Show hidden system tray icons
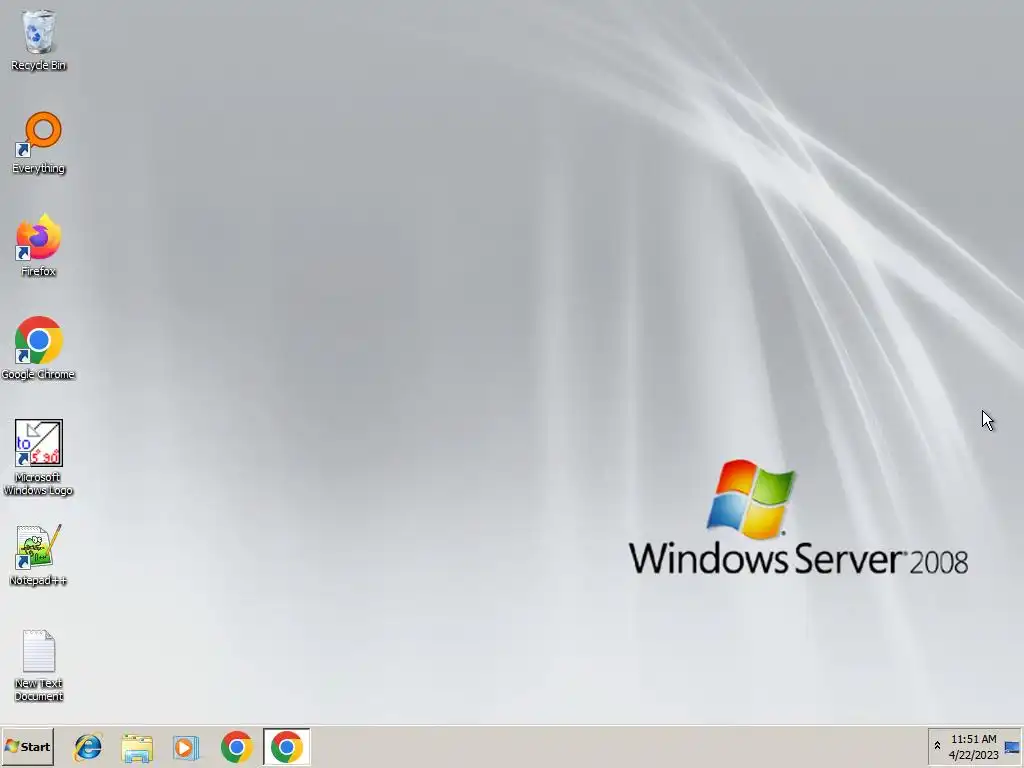Image resolution: width=1024 pixels, height=768 pixels. pyautogui.click(x=937, y=746)
